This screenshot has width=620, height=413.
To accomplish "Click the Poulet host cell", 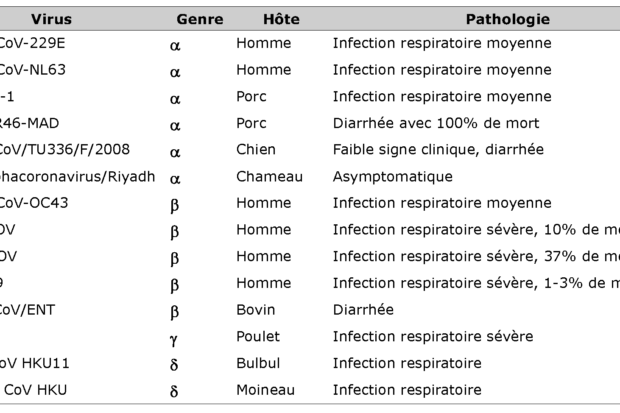I will click(258, 336).
